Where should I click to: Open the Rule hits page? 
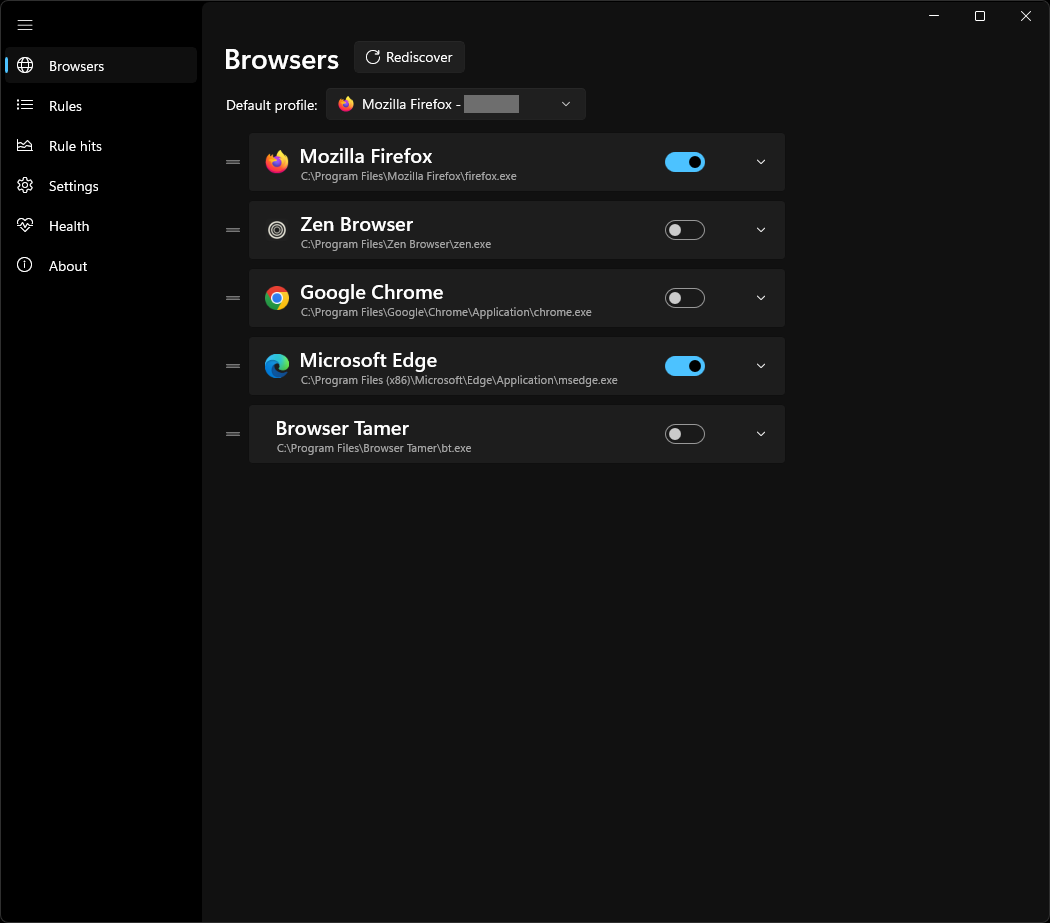tap(101, 146)
